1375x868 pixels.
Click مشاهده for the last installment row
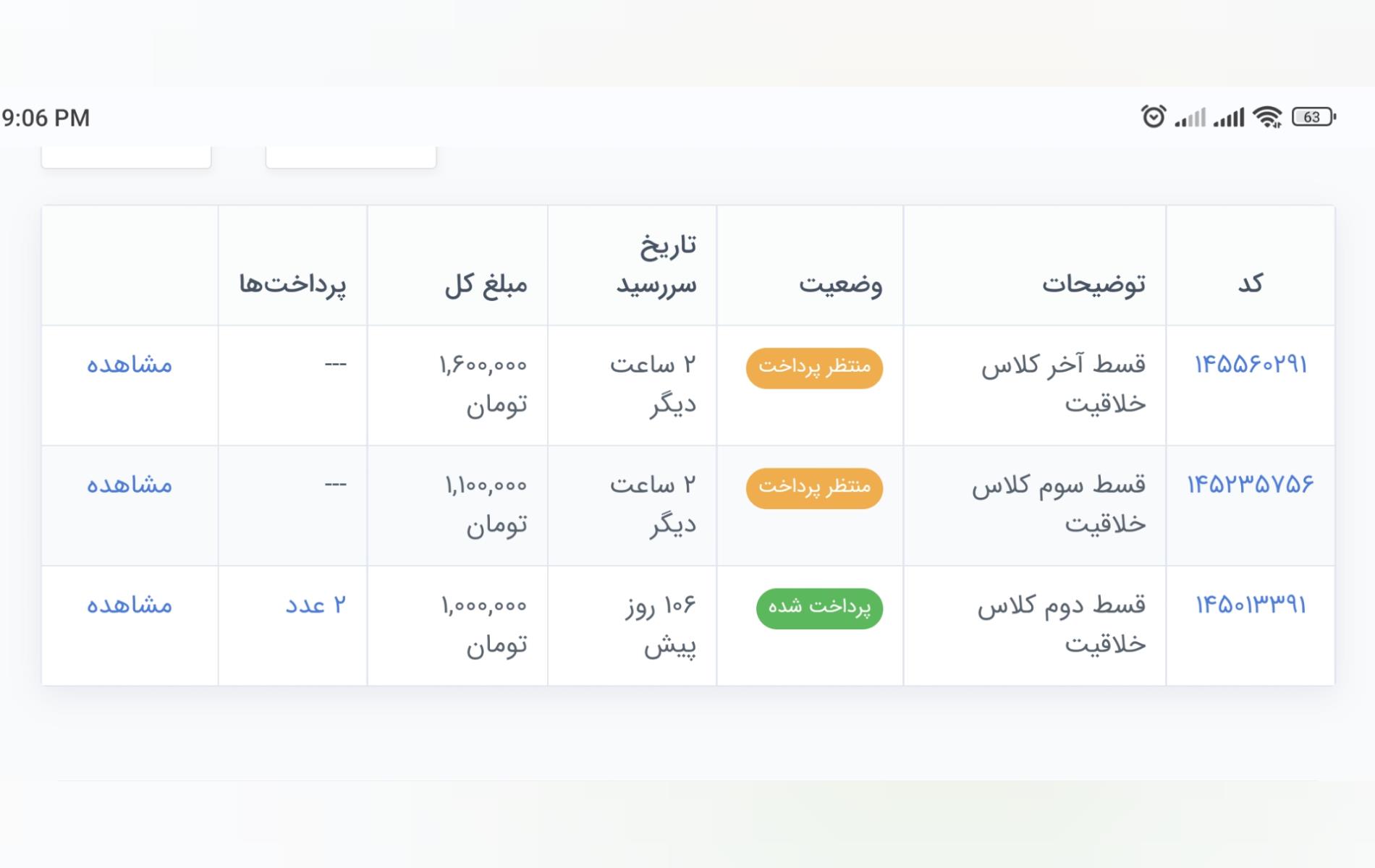(130, 364)
